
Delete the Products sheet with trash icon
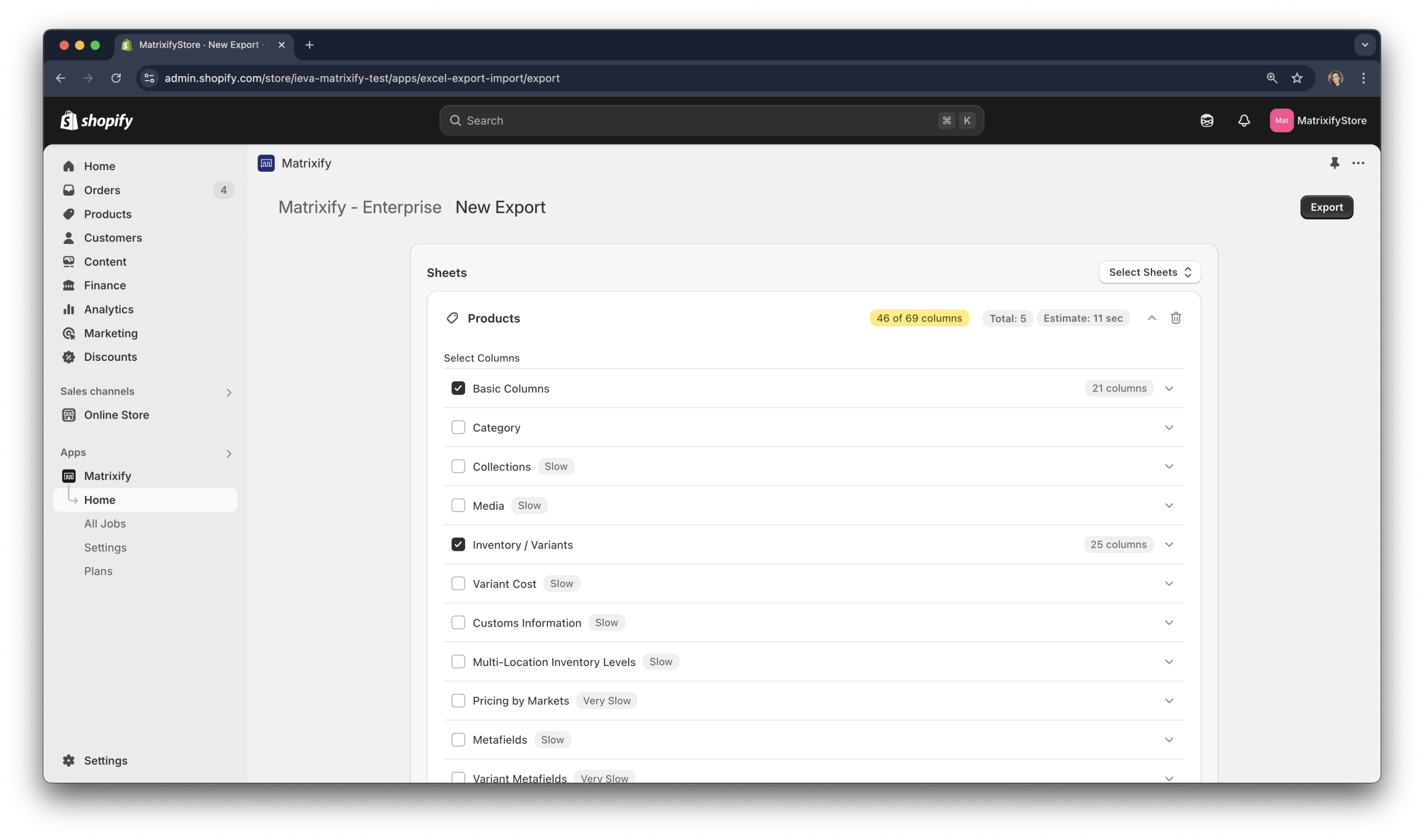tap(1175, 317)
